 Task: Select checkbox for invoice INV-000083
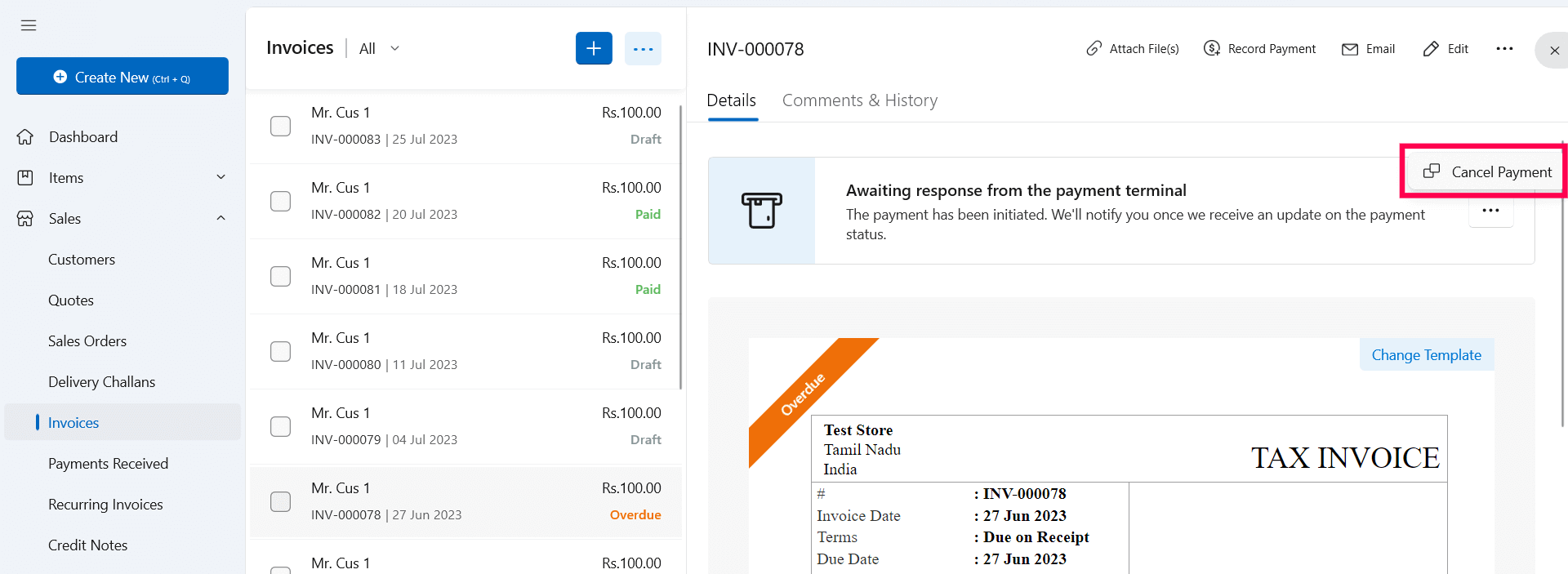[280, 126]
